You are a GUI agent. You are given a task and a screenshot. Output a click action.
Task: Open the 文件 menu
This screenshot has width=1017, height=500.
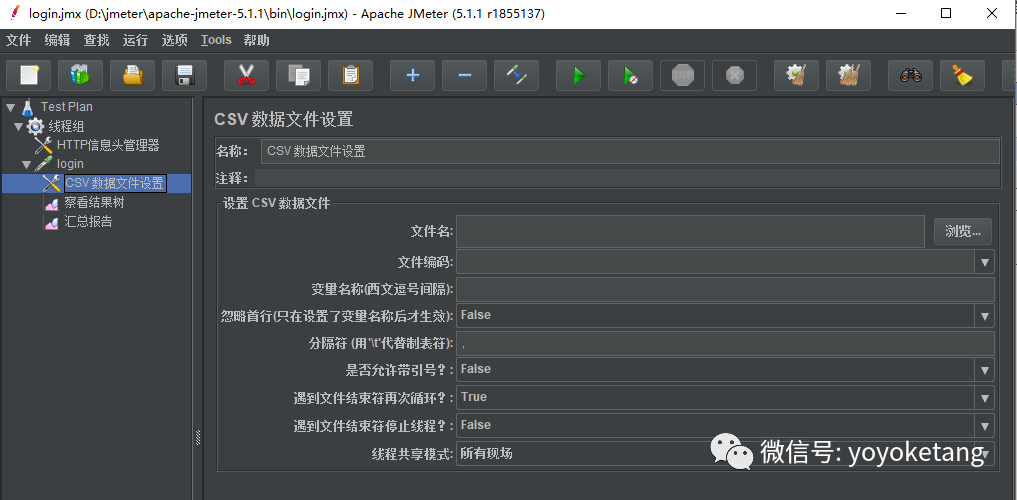point(18,40)
